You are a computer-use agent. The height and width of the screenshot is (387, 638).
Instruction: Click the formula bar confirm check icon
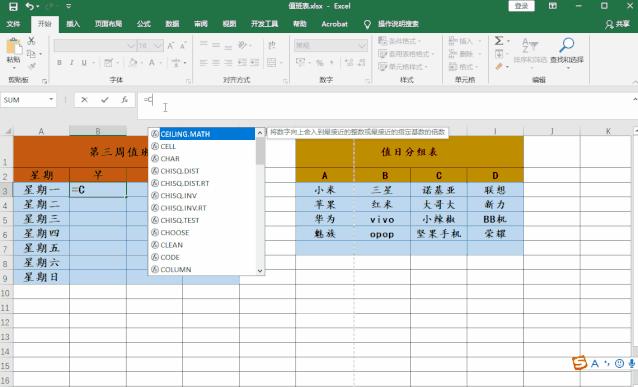coord(105,100)
